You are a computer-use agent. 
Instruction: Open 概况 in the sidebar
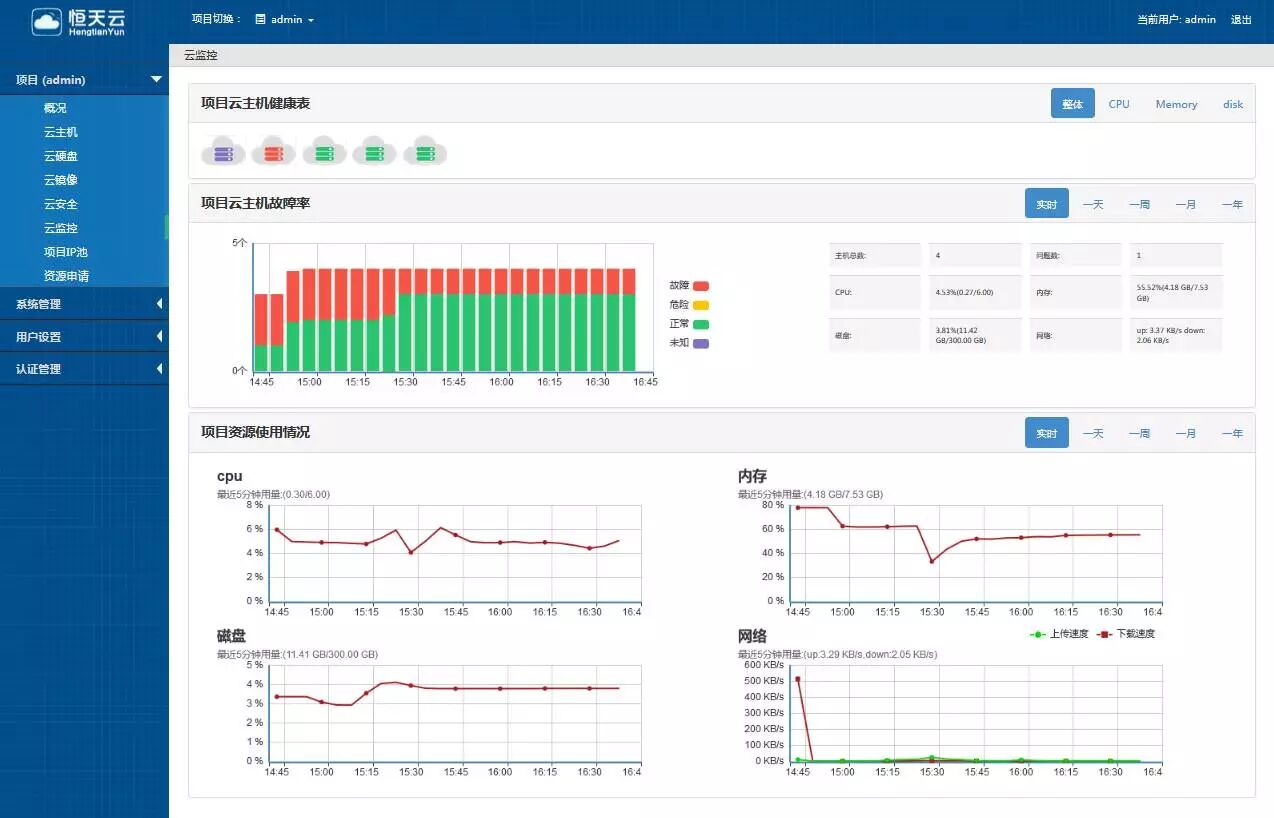click(x=55, y=108)
